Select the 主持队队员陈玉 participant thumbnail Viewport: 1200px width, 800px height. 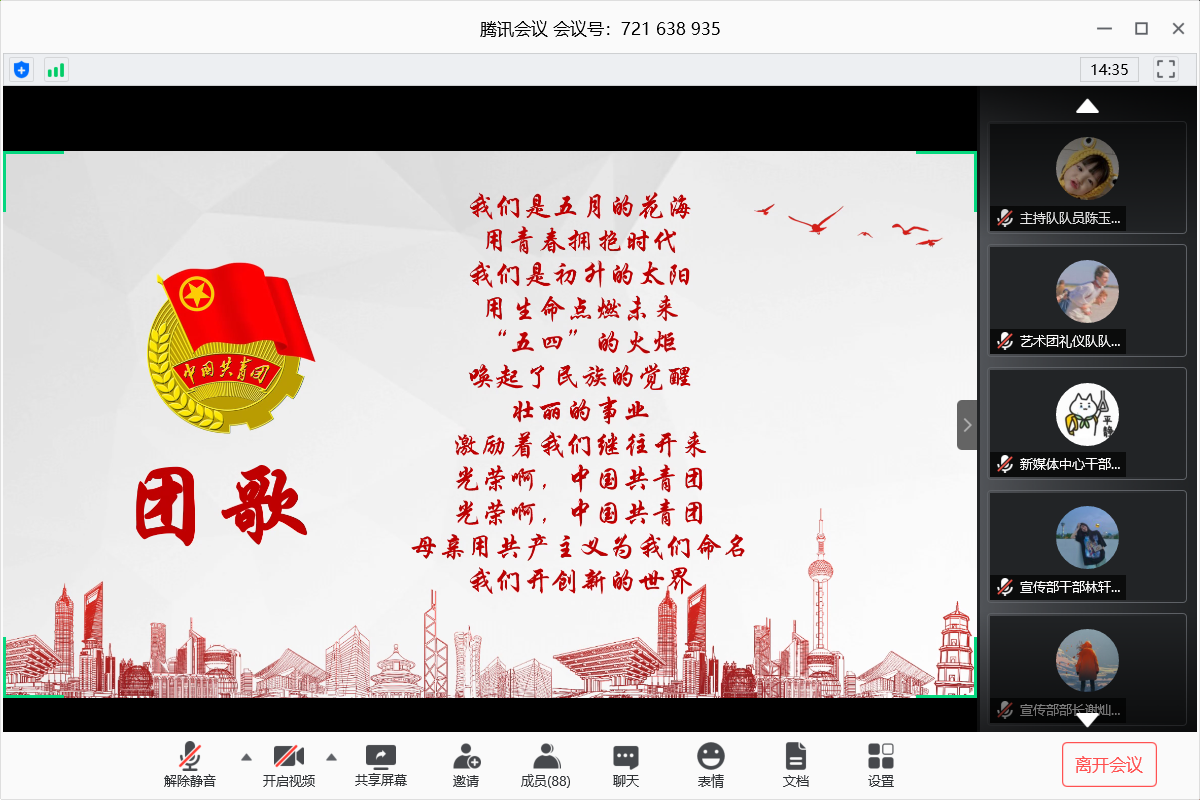click(x=1087, y=178)
